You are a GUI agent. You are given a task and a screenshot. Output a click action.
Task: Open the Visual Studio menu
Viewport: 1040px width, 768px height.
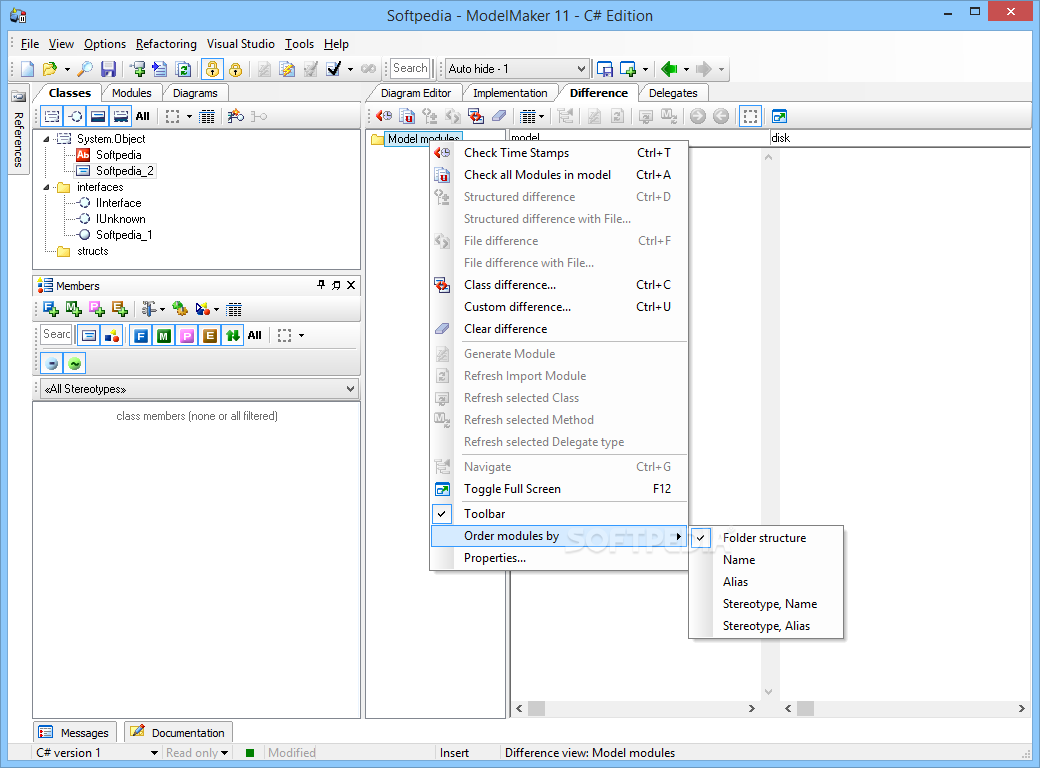coord(240,44)
